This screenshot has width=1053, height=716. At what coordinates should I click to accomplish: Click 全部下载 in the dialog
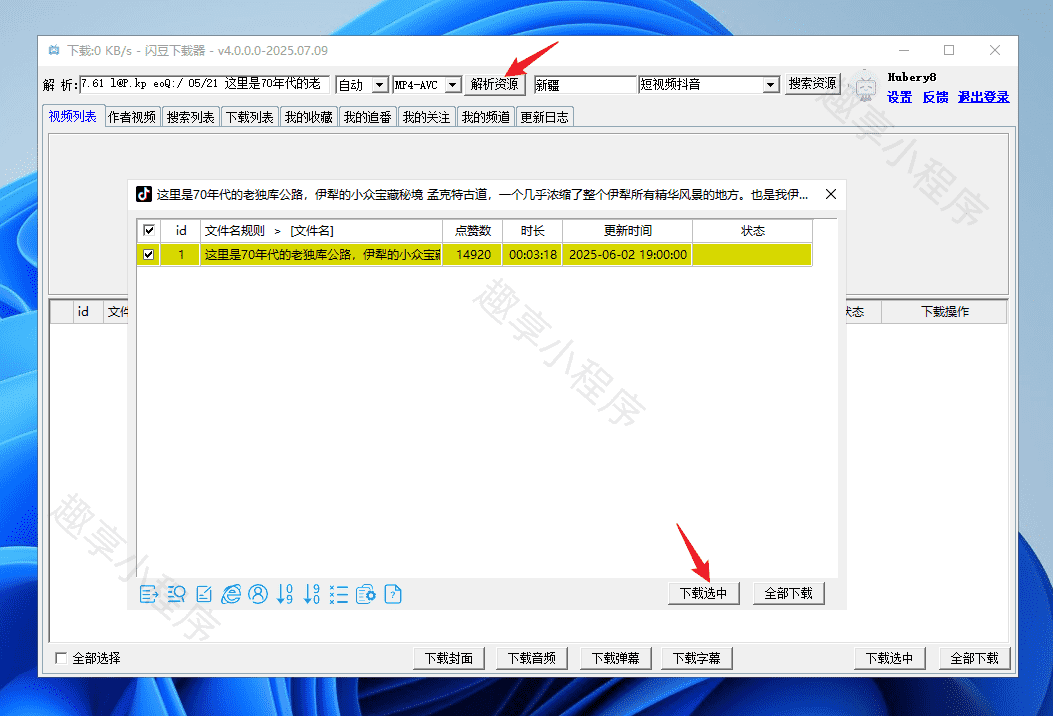coord(788,593)
